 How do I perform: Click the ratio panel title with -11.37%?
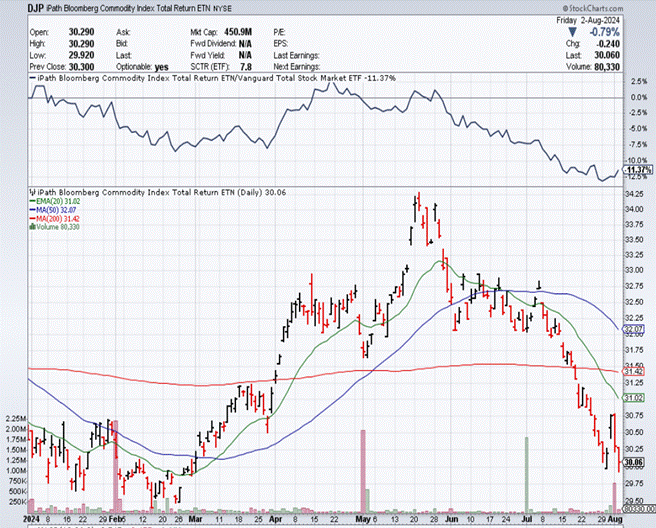pos(216,78)
